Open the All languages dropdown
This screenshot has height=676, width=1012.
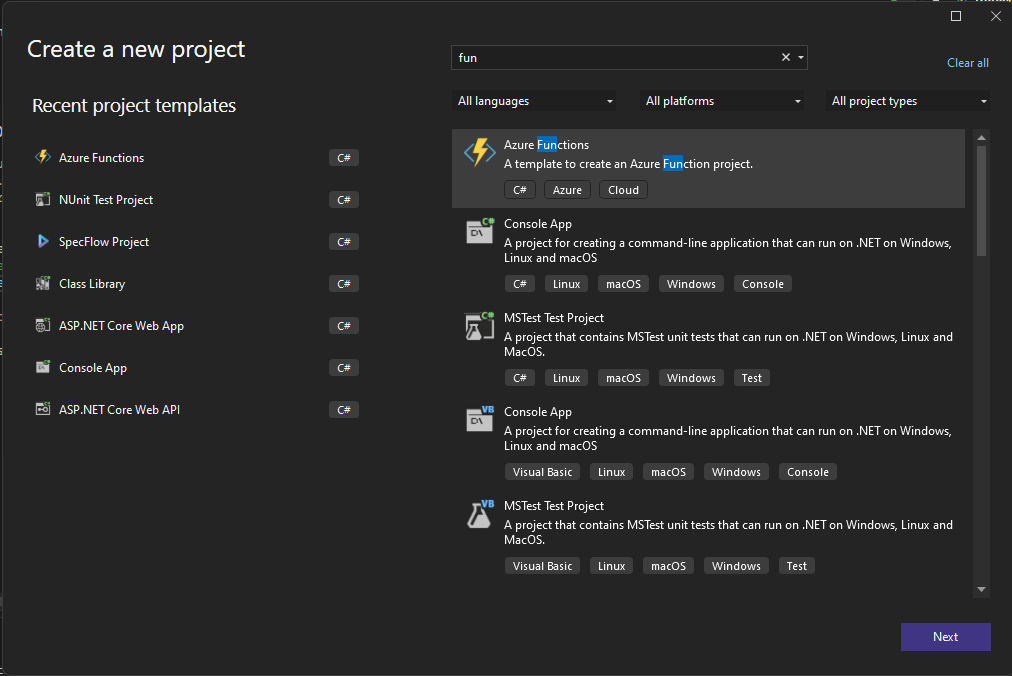(535, 101)
